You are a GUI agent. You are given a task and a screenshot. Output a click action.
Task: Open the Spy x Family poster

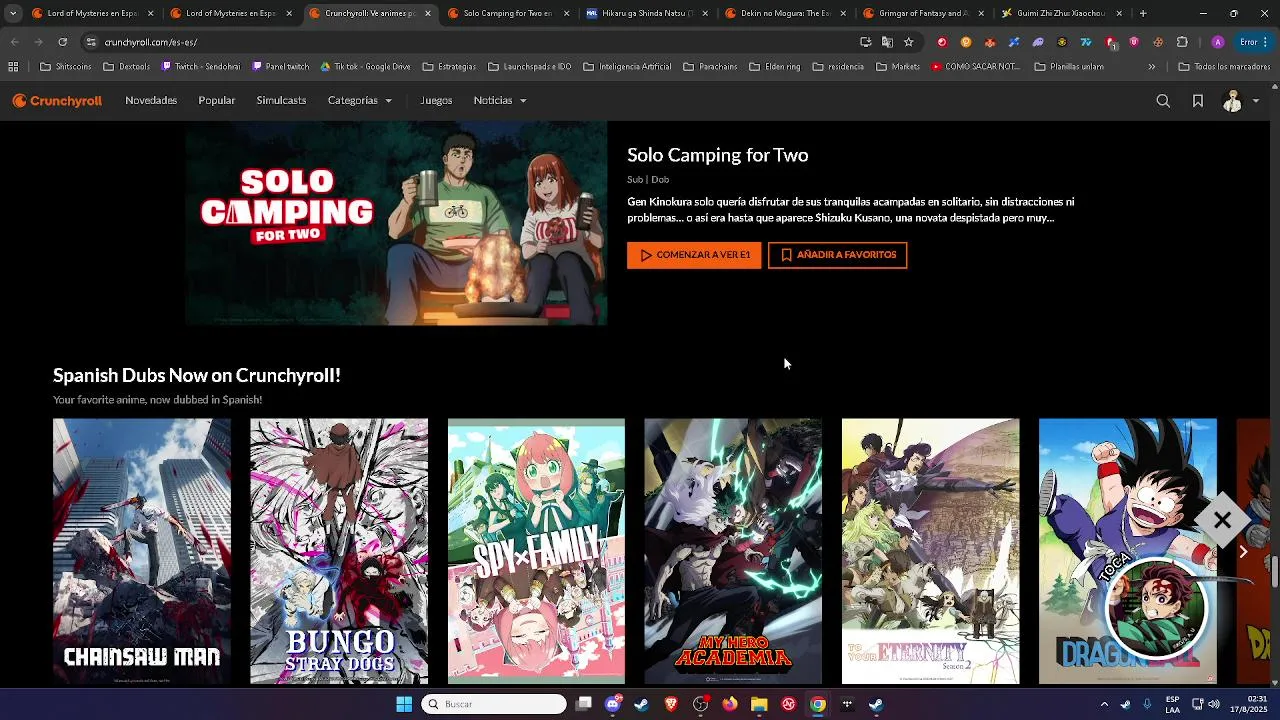pyautogui.click(x=536, y=551)
